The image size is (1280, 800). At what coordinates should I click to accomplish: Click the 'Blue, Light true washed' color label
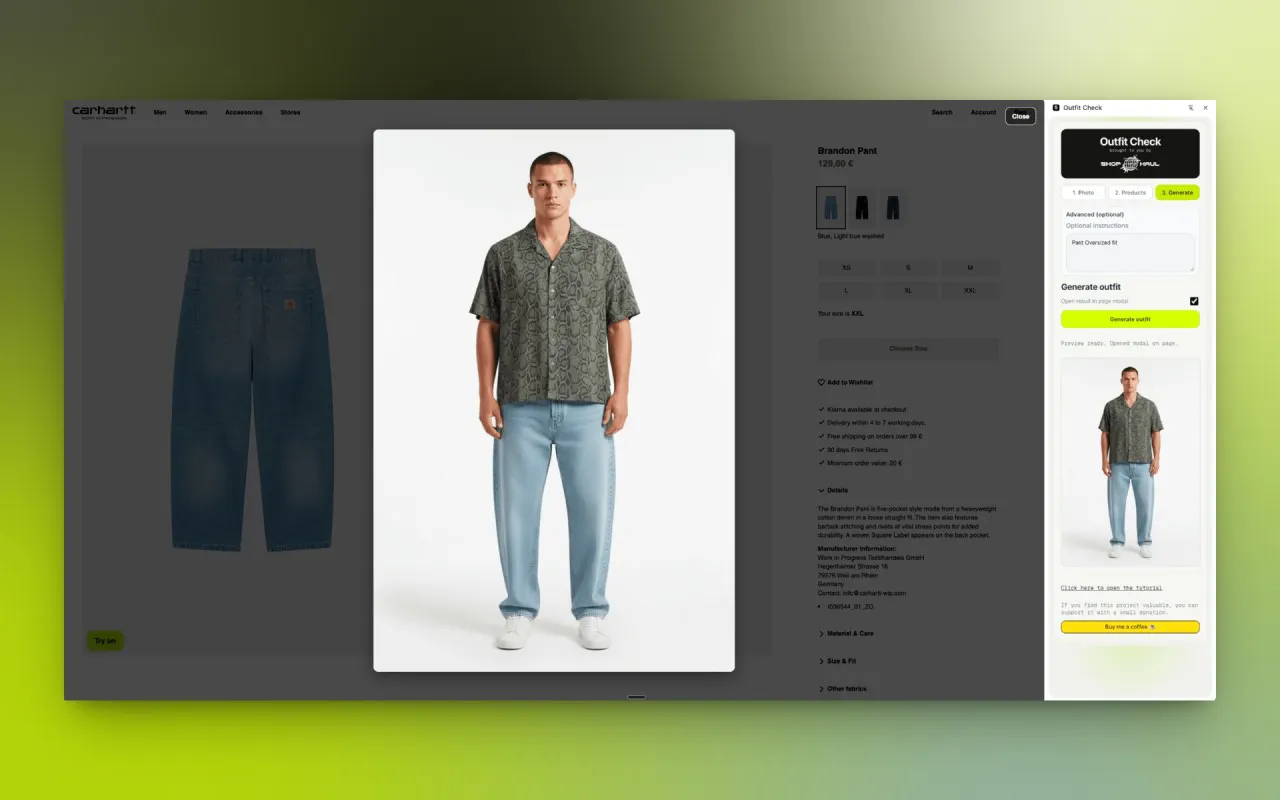coord(851,236)
